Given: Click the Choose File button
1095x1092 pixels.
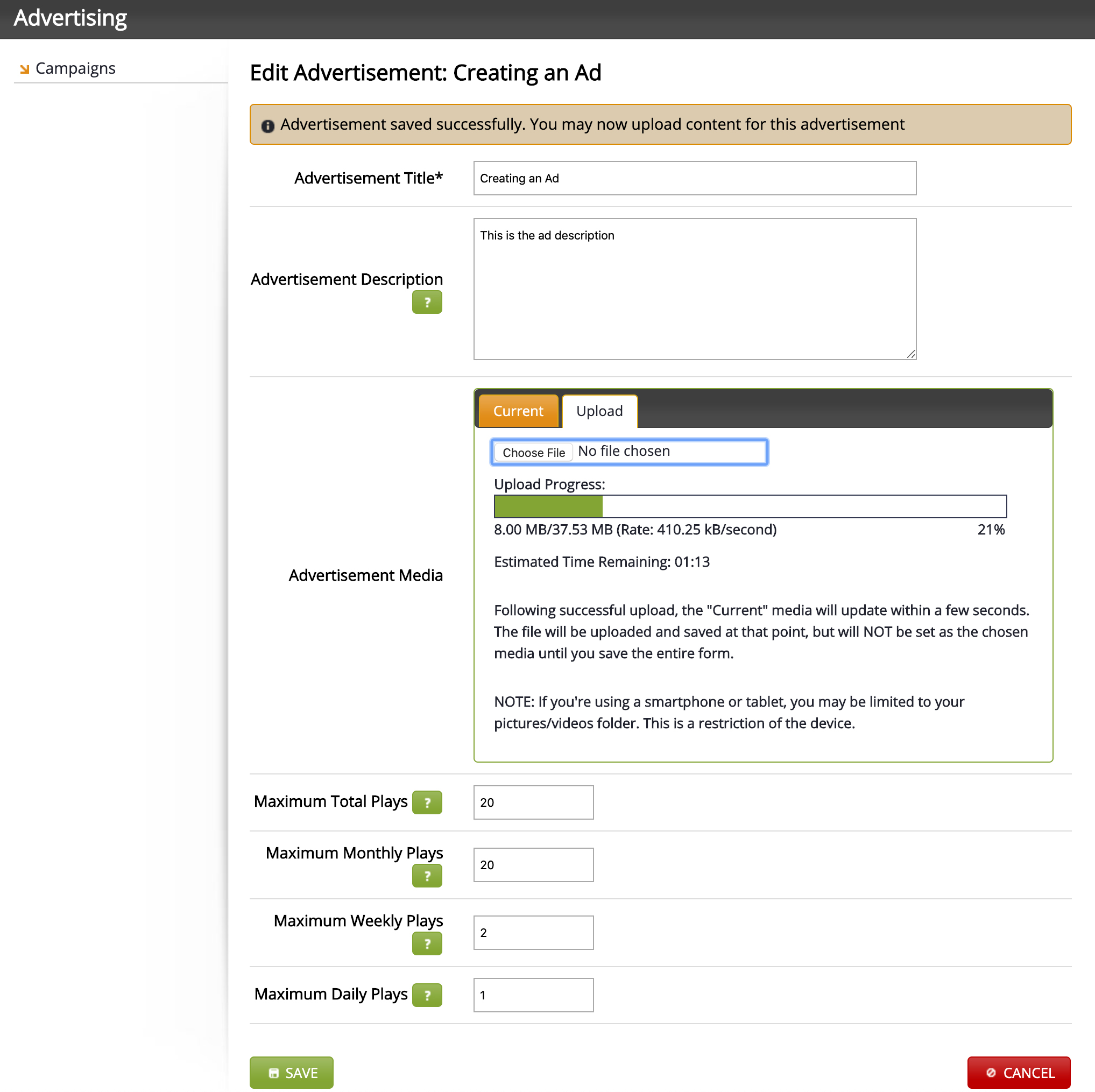Looking at the screenshot, I should (x=533, y=453).
